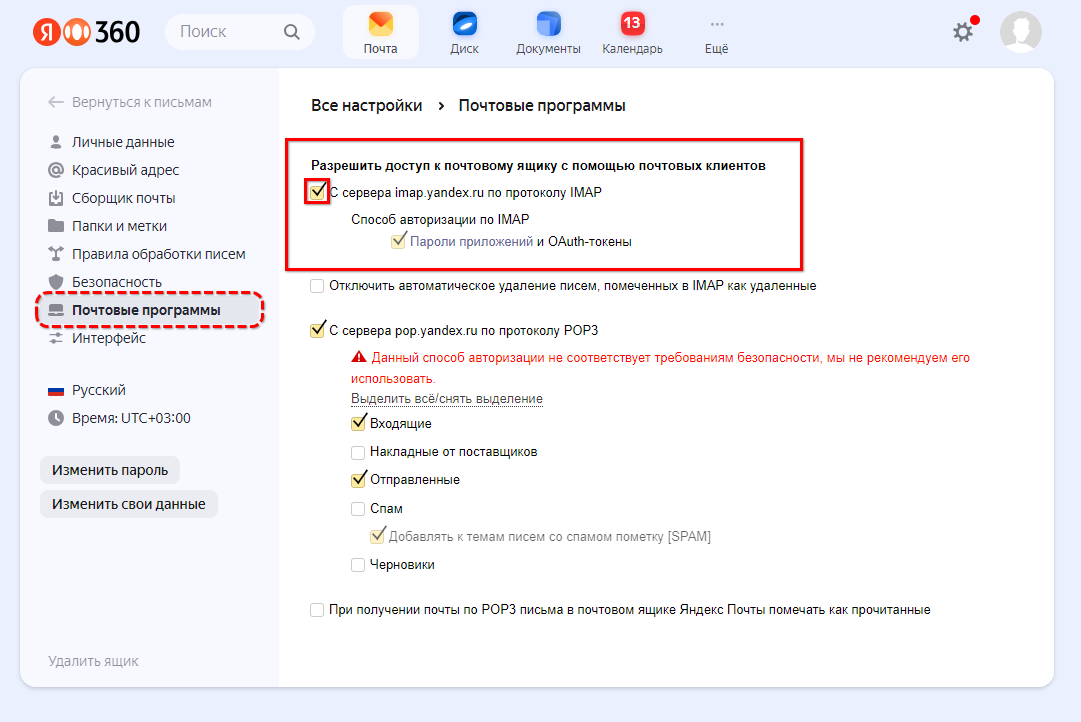This screenshot has width=1081, height=722.
Task: Click the Почтовые программы breadcrumb title
Action: 542,106
